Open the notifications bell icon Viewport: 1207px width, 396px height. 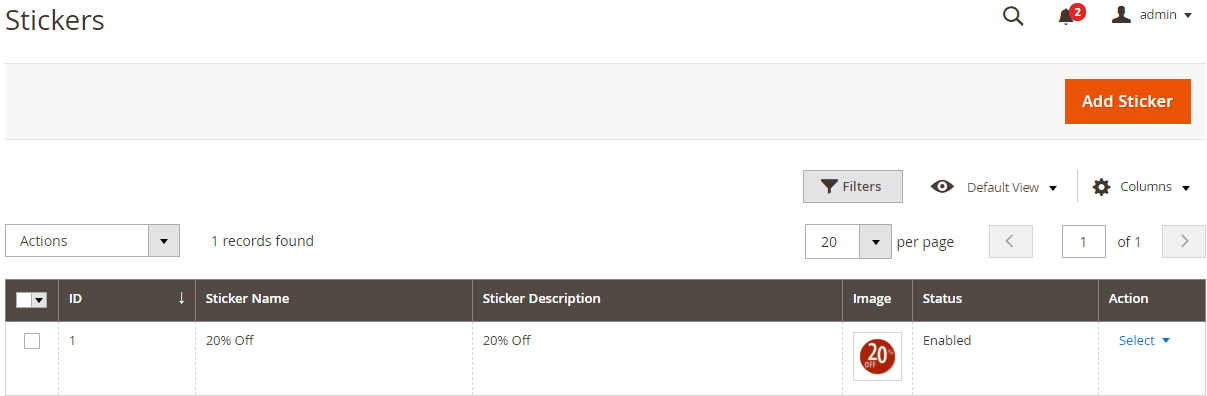(x=1066, y=17)
